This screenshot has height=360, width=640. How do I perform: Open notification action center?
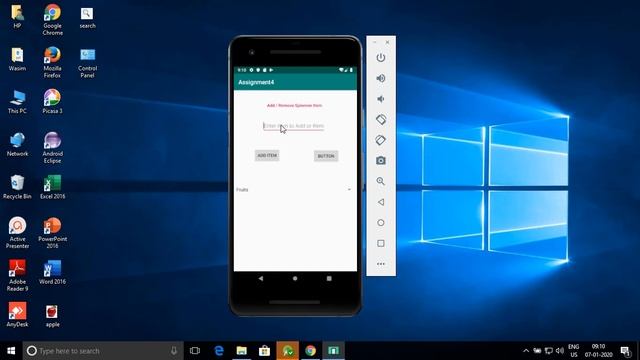[x=625, y=351]
